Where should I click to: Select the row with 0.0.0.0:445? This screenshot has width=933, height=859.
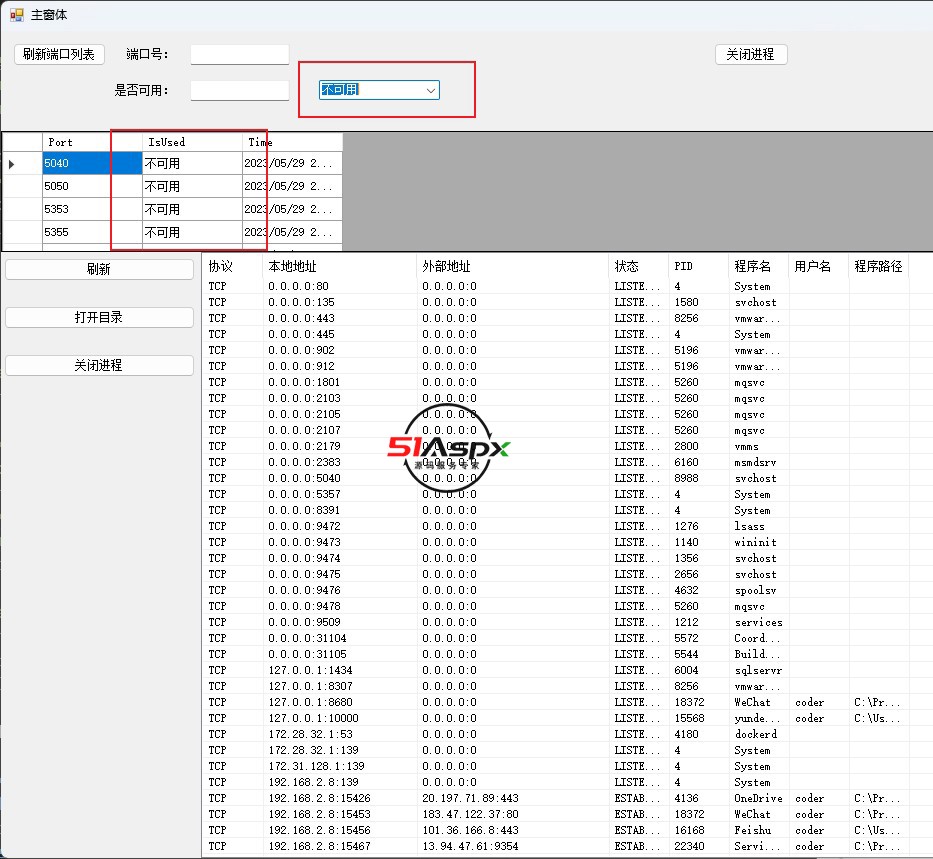click(556, 334)
